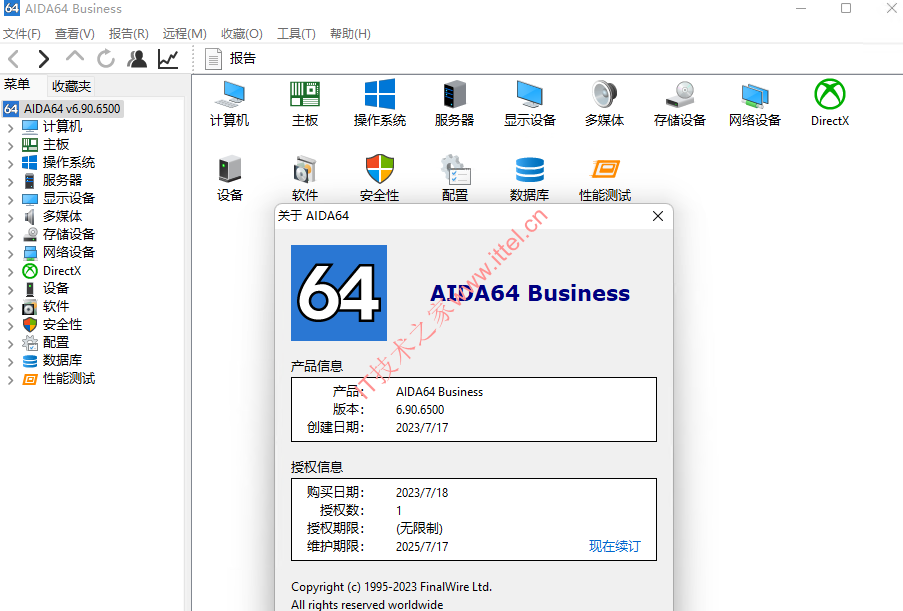Open the 工具(T) menu
Image resolution: width=903 pixels, height=611 pixels.
pos(296,34)
